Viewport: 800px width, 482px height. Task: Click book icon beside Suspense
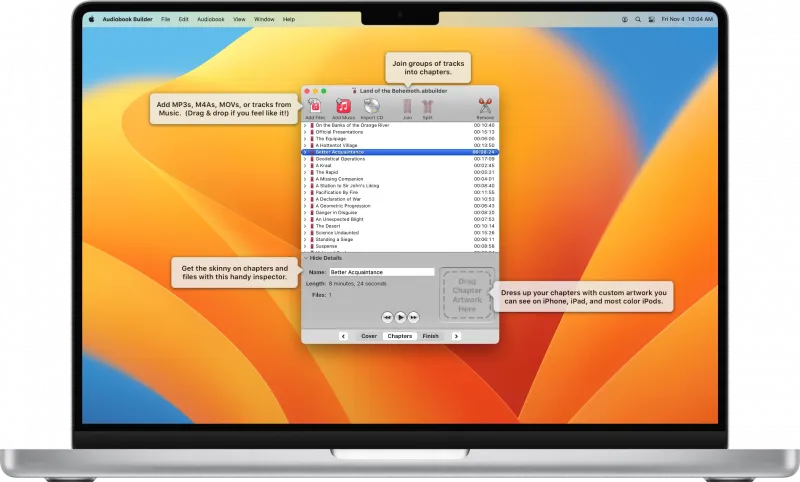pos(312,246)
